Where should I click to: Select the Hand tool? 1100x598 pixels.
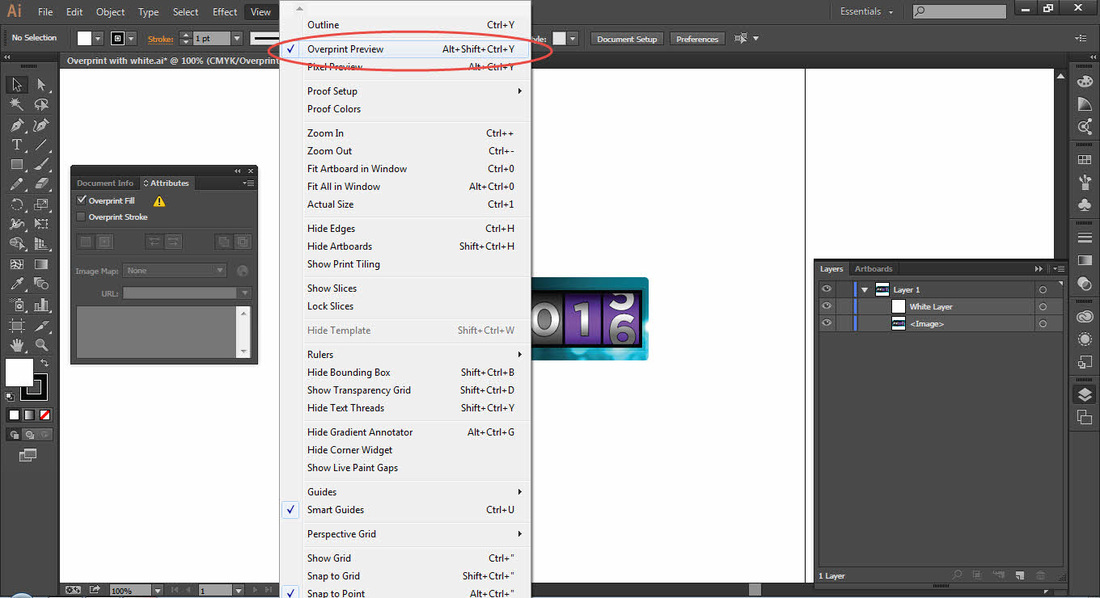click(16, 345)
